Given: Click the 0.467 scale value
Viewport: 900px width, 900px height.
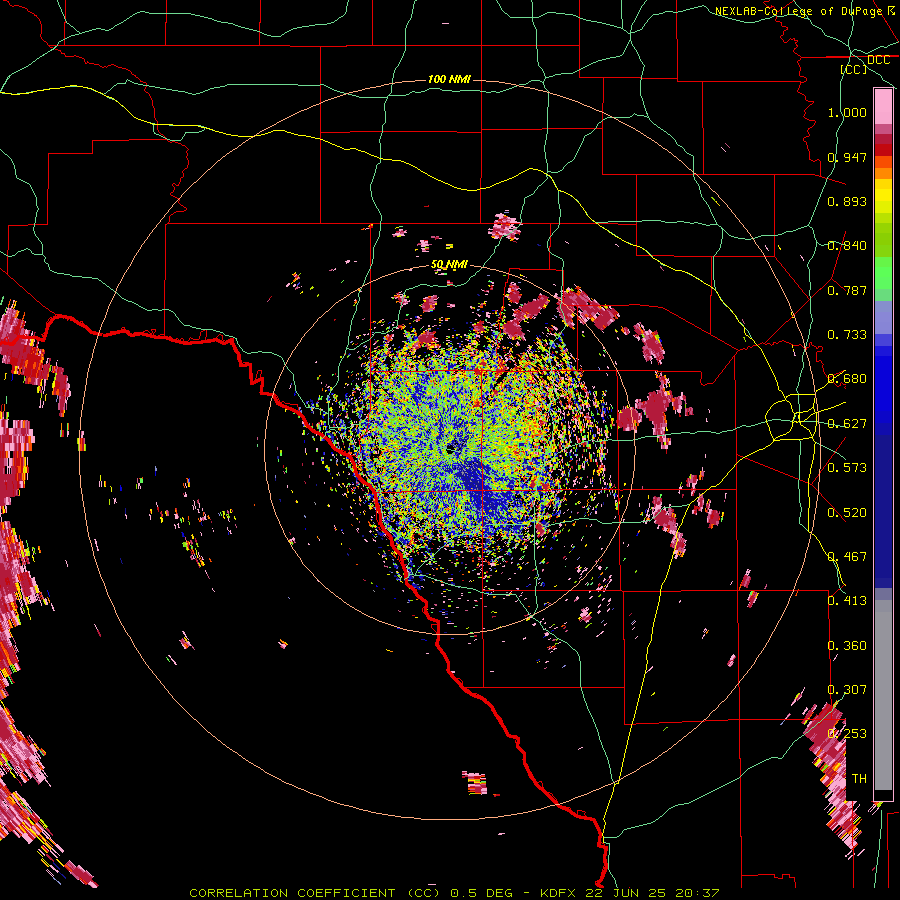Looking at the screenshot, I should tap(847, 557).
